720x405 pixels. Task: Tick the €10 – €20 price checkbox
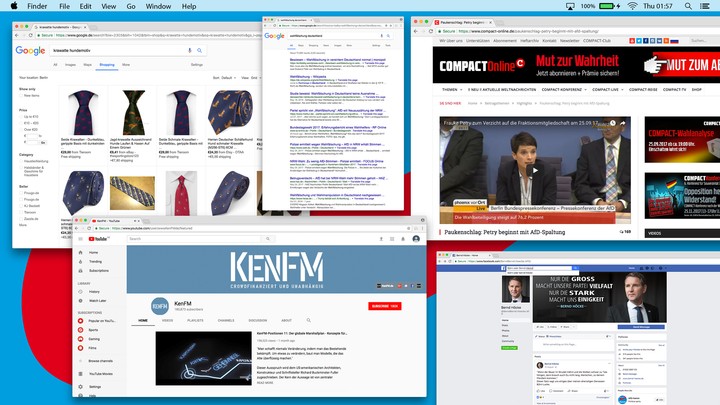point(21,123)
